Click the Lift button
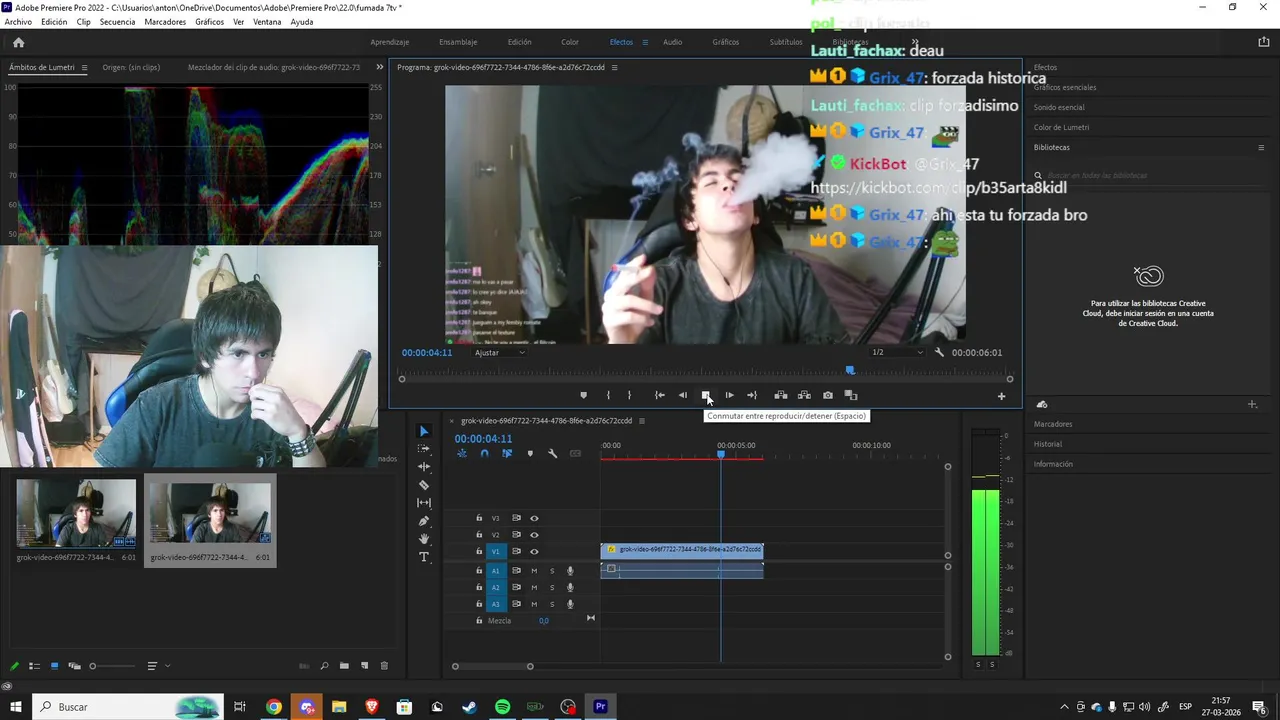 780,395
